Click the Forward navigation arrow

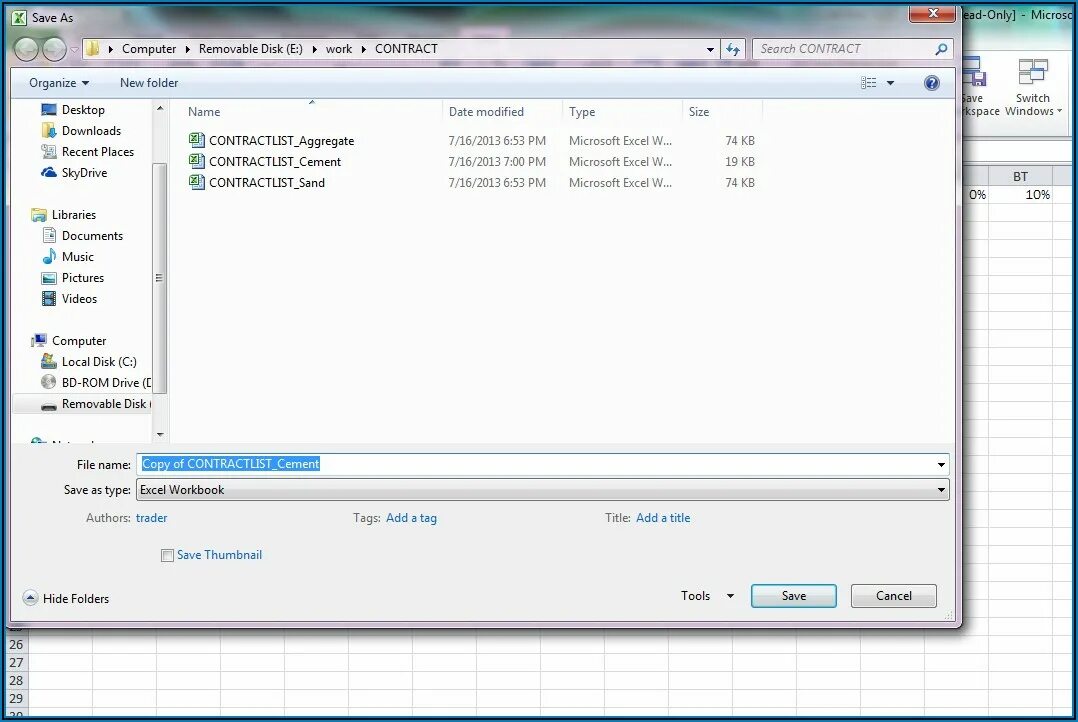[54, 49]
